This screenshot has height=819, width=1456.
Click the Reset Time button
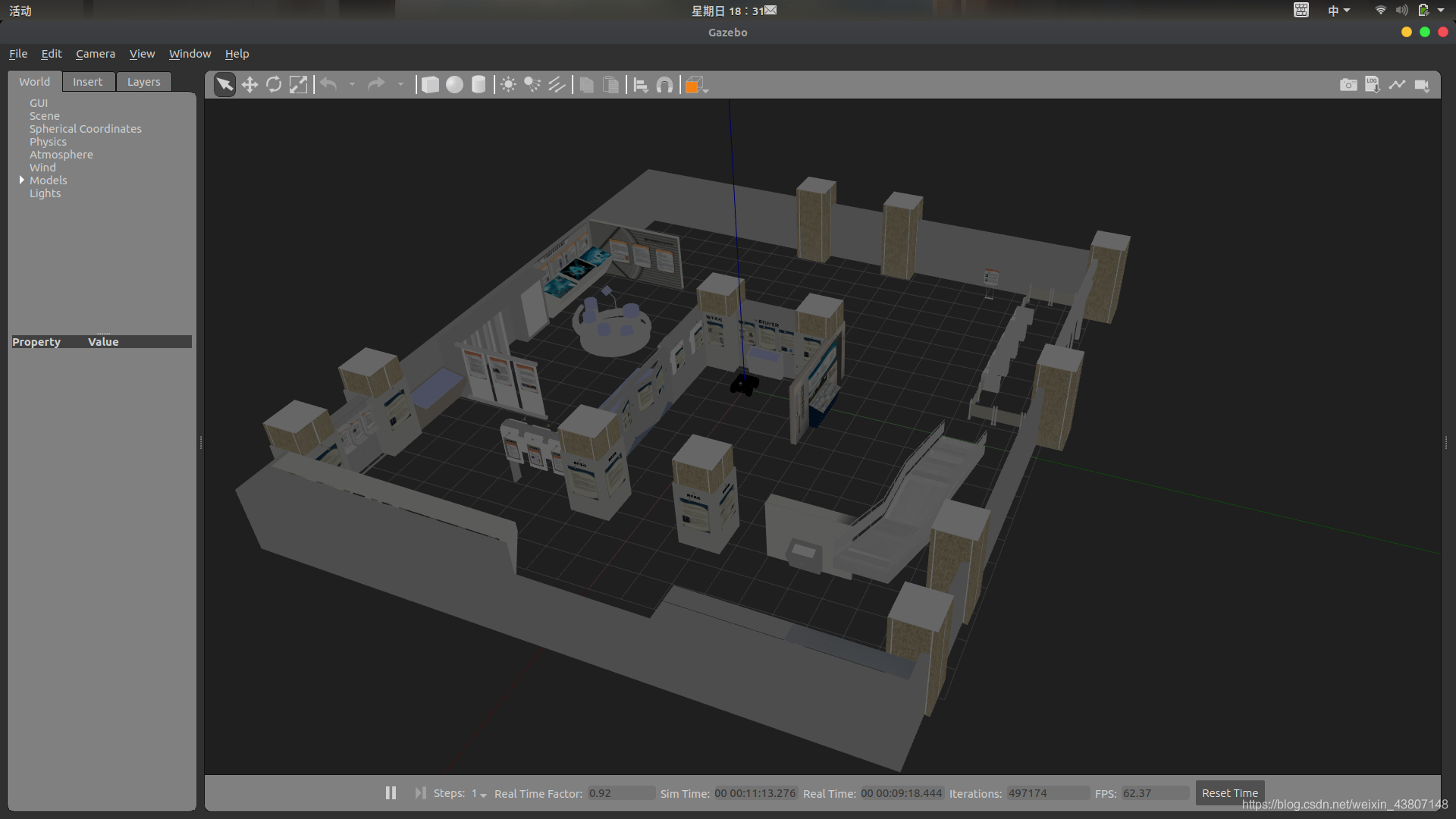pyautogui.click(x=1229, y=792)
